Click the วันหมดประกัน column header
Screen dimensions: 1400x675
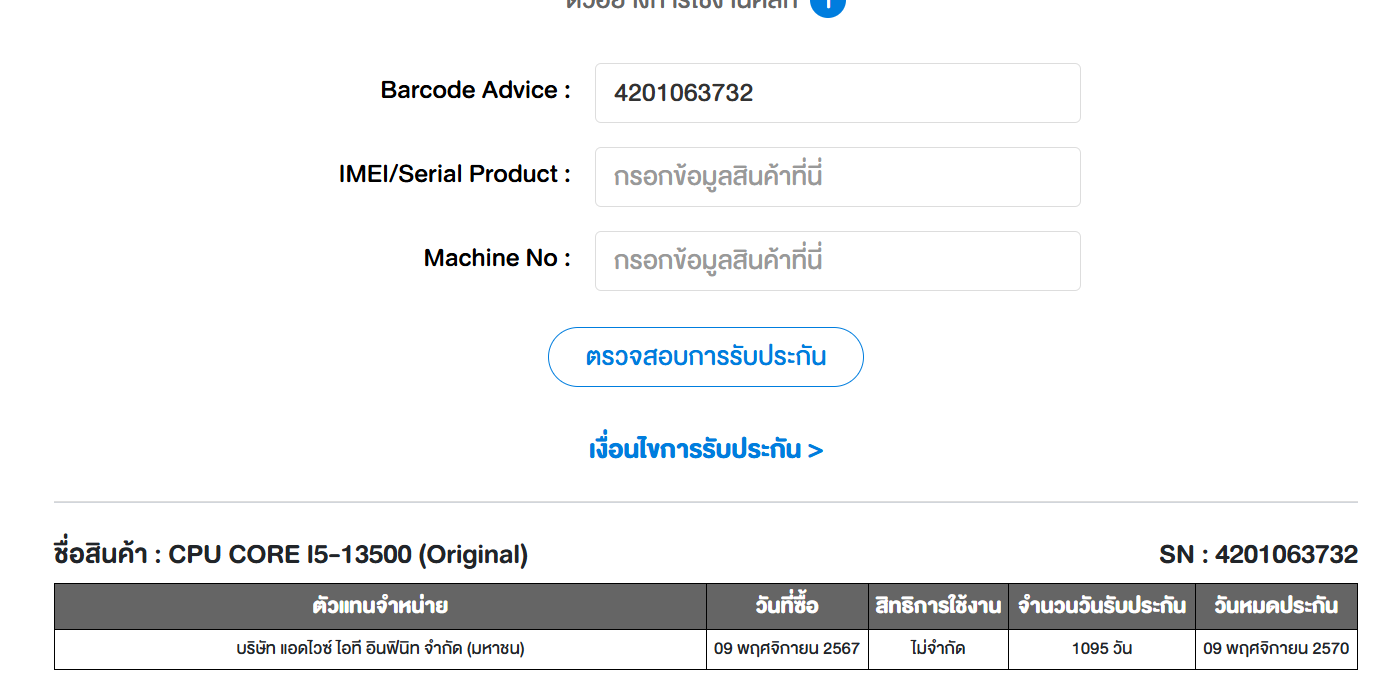tap(1276, 606)
